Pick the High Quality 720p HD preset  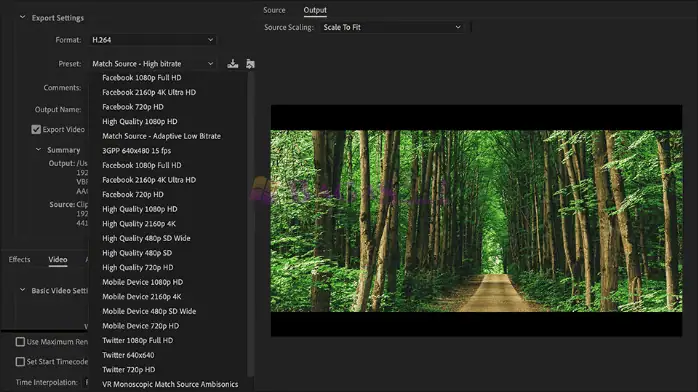click(138, 267)
